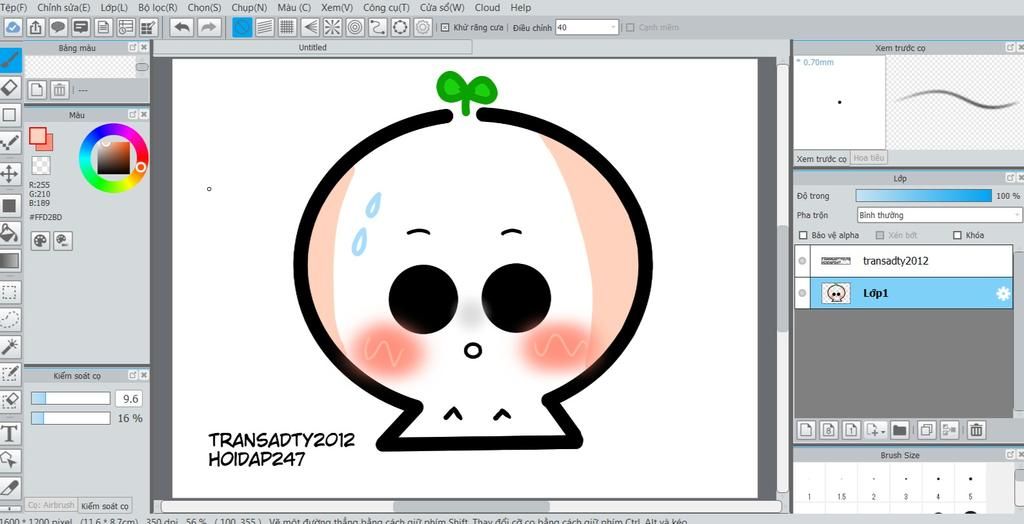Click the cloud save icon

click(14, 27)
